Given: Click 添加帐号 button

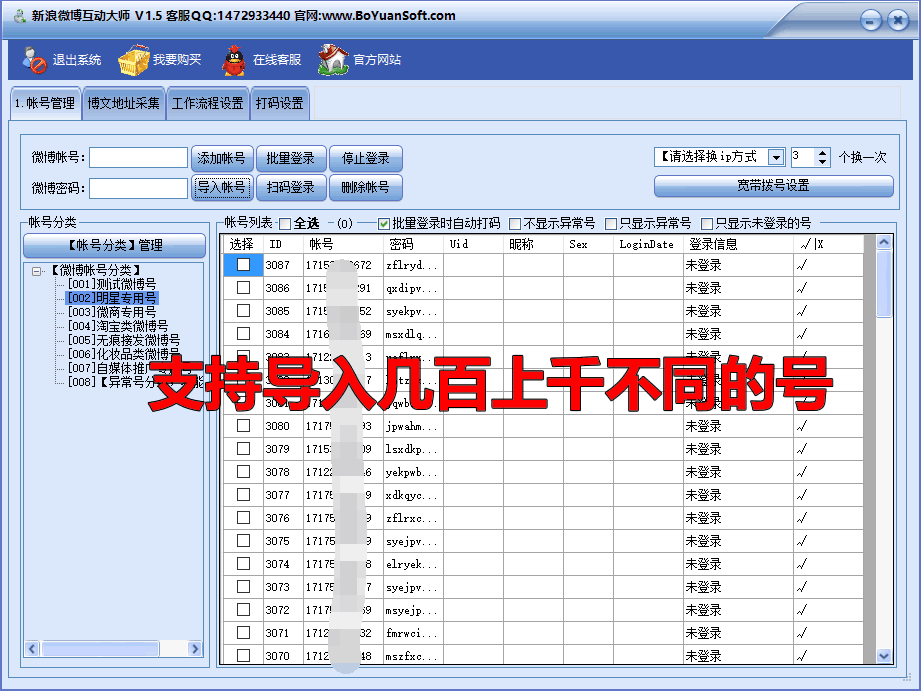Looking at the screenshot, I should pos(221,158).
